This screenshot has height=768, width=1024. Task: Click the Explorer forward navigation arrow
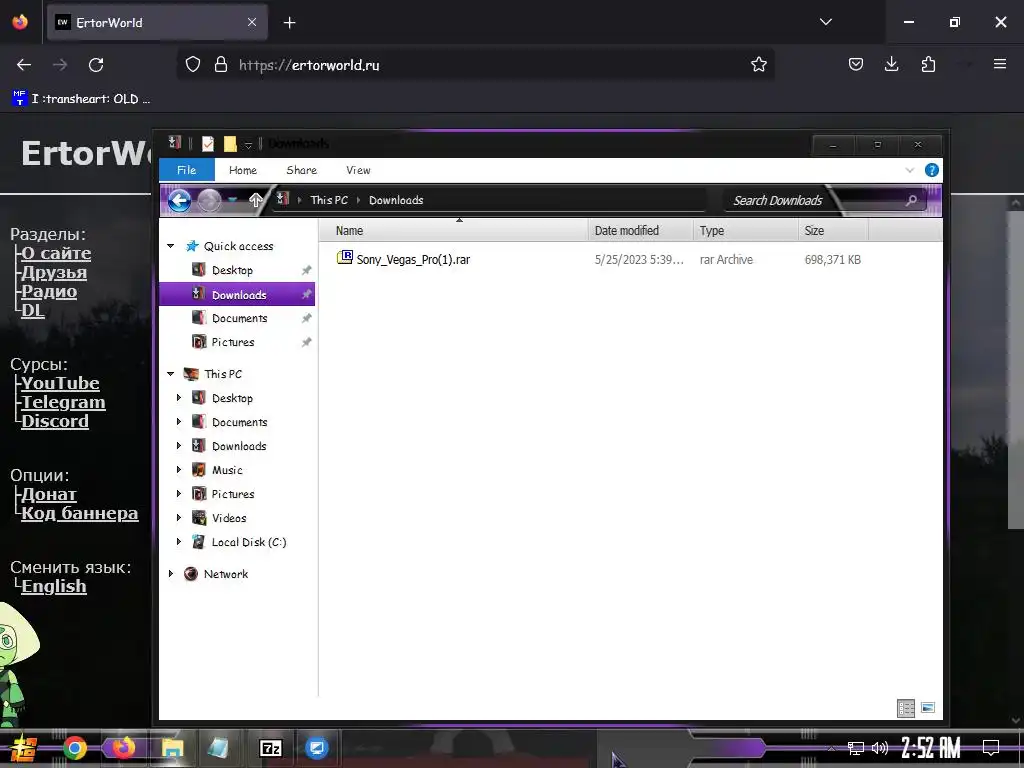[x=209, y=200]
